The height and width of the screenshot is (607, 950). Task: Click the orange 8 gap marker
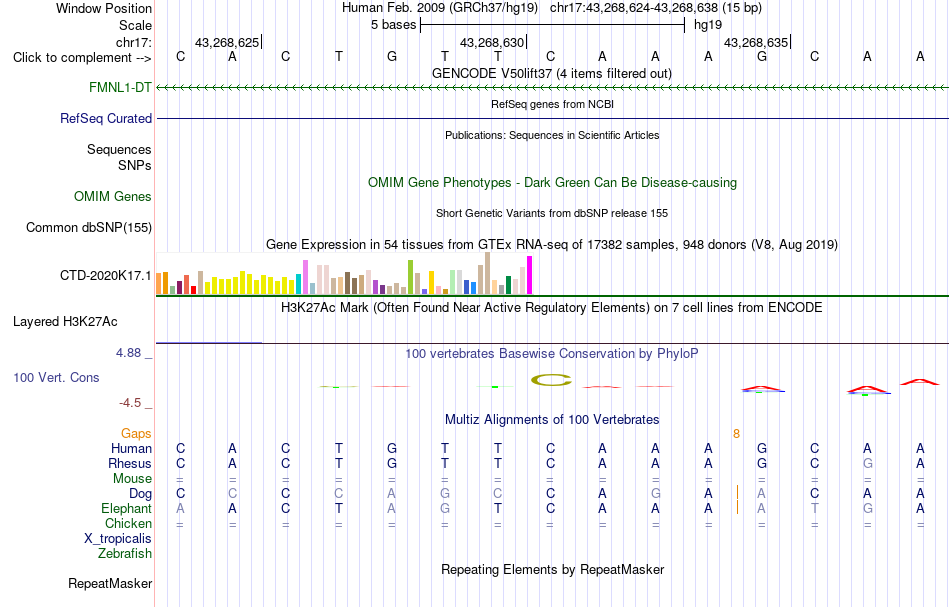click(x=736, y=433)
